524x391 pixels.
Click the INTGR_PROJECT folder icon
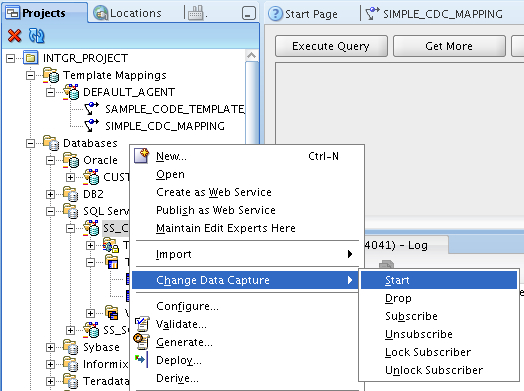(30, 58)
